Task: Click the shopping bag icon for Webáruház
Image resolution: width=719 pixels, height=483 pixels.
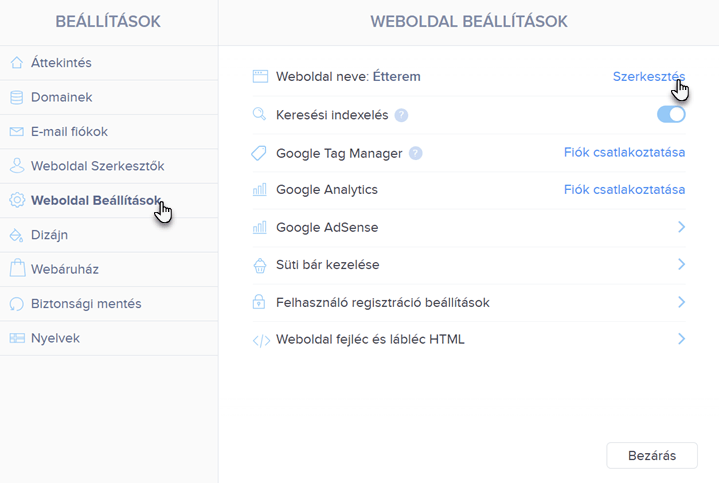Action: point(17,268)
